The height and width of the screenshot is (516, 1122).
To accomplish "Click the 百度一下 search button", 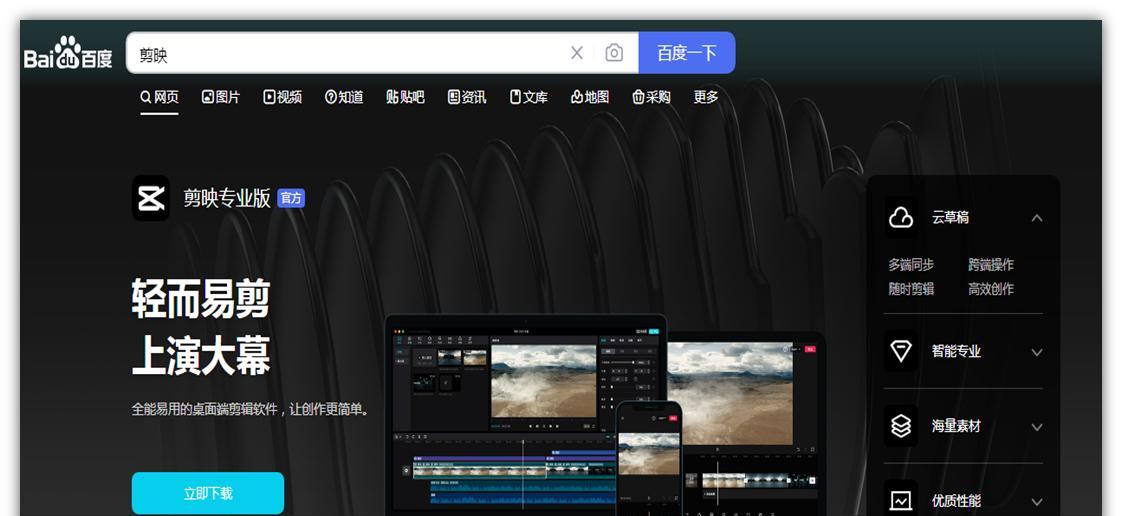I will [687, 53].
